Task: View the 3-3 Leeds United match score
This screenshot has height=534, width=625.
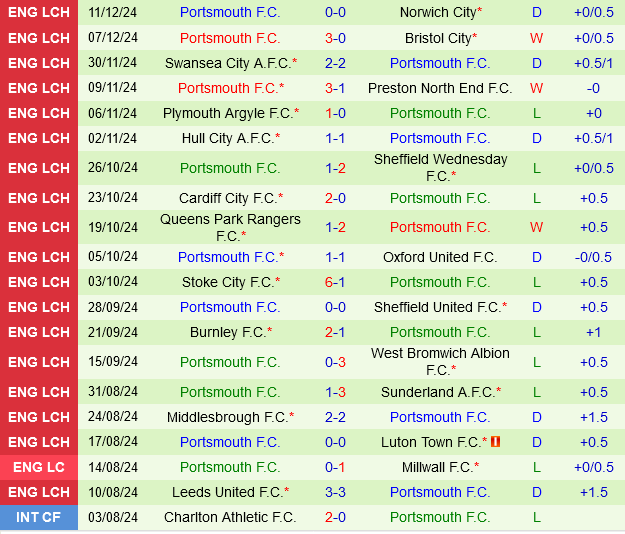Action: tap(335, 492)
